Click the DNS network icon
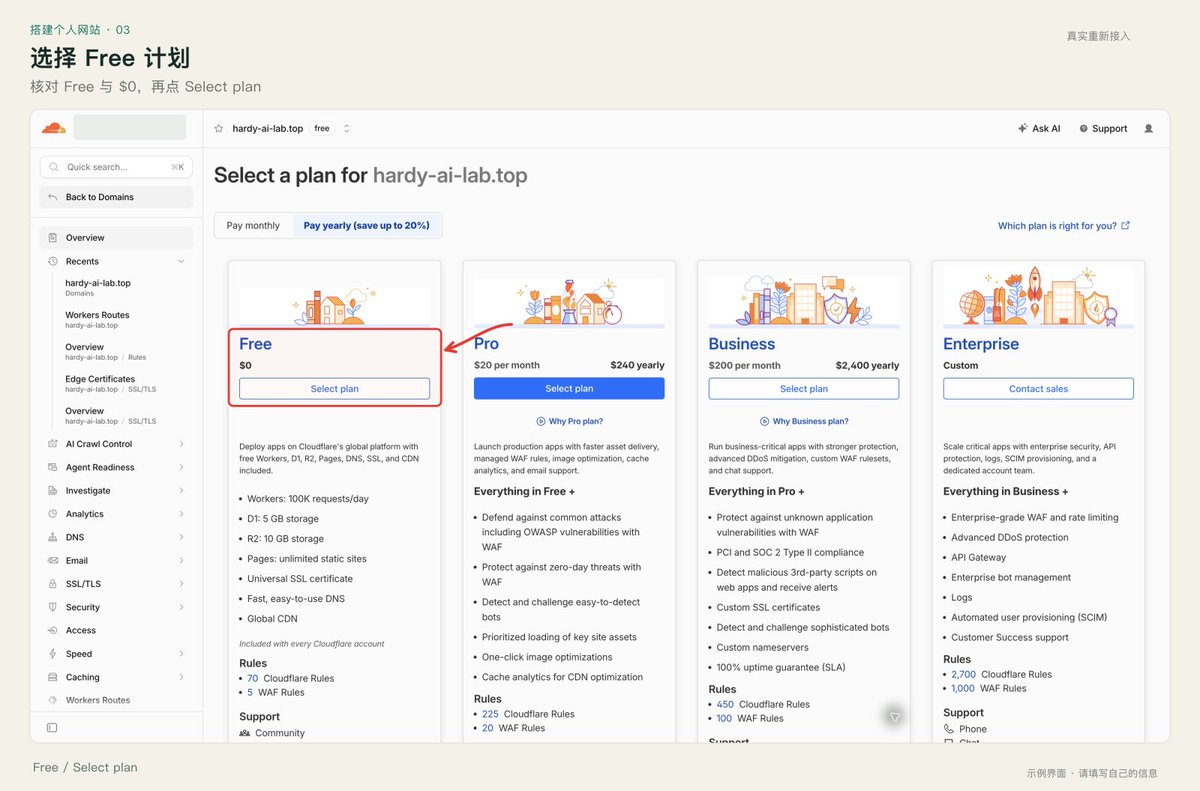Image resolution: width=1200 pixels, height=791 pixels. [x=53, y=537]
